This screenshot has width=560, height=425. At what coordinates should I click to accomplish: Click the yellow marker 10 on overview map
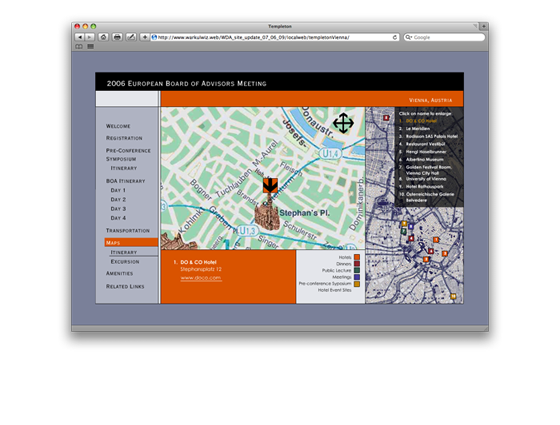point(453,296)
